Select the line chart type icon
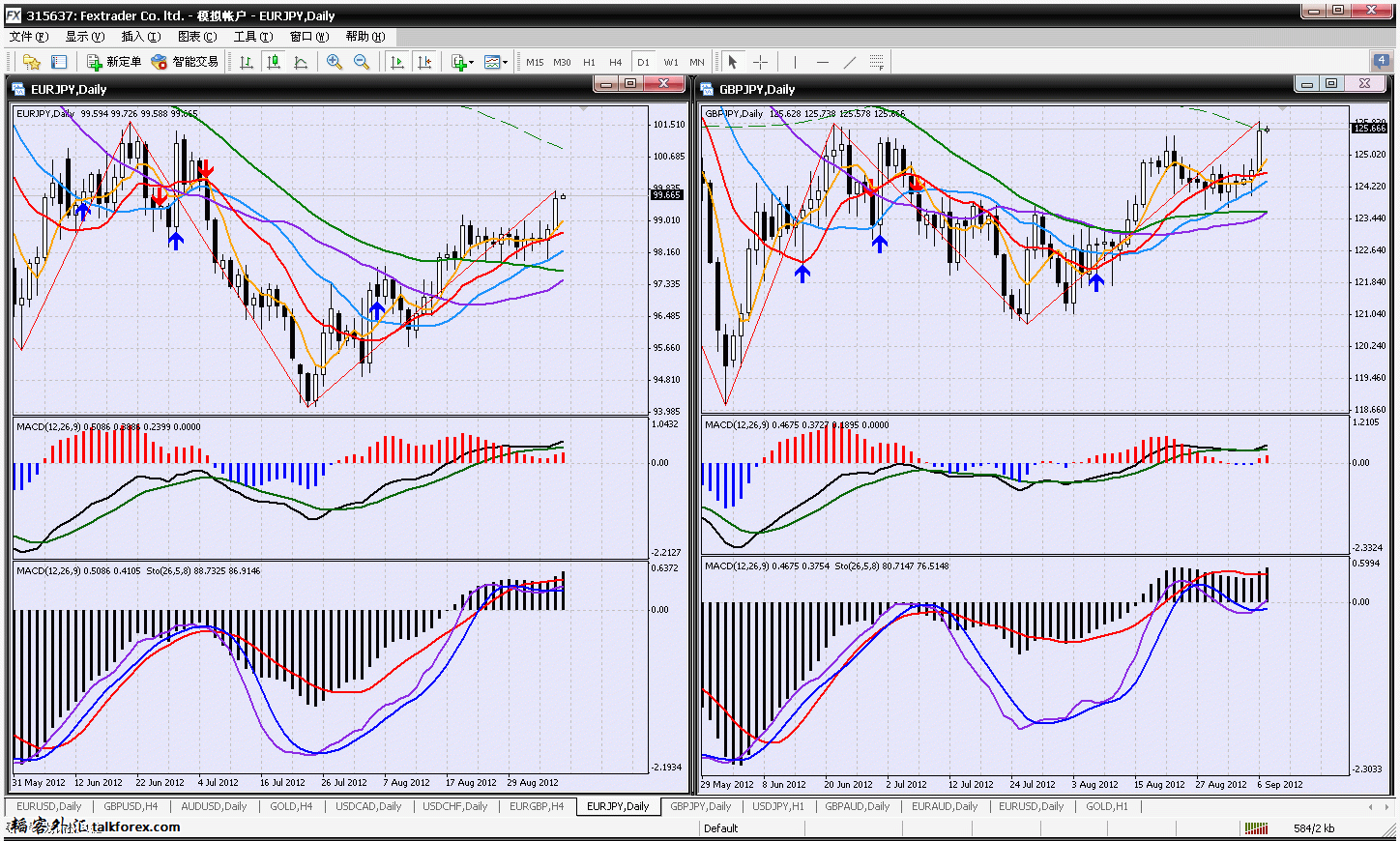 (301, 62)
